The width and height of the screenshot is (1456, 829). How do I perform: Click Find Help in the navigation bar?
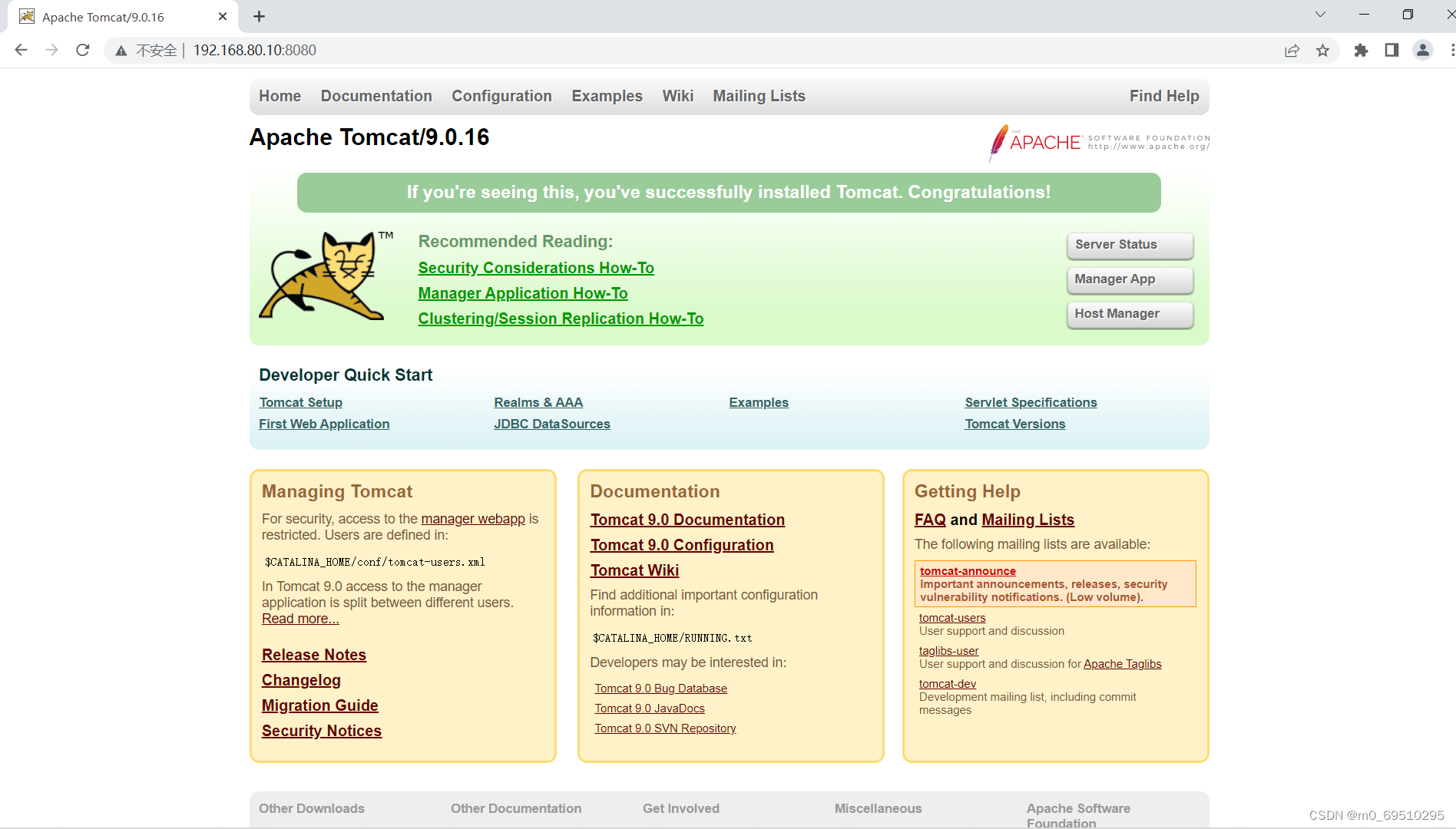coord(1164,96)
